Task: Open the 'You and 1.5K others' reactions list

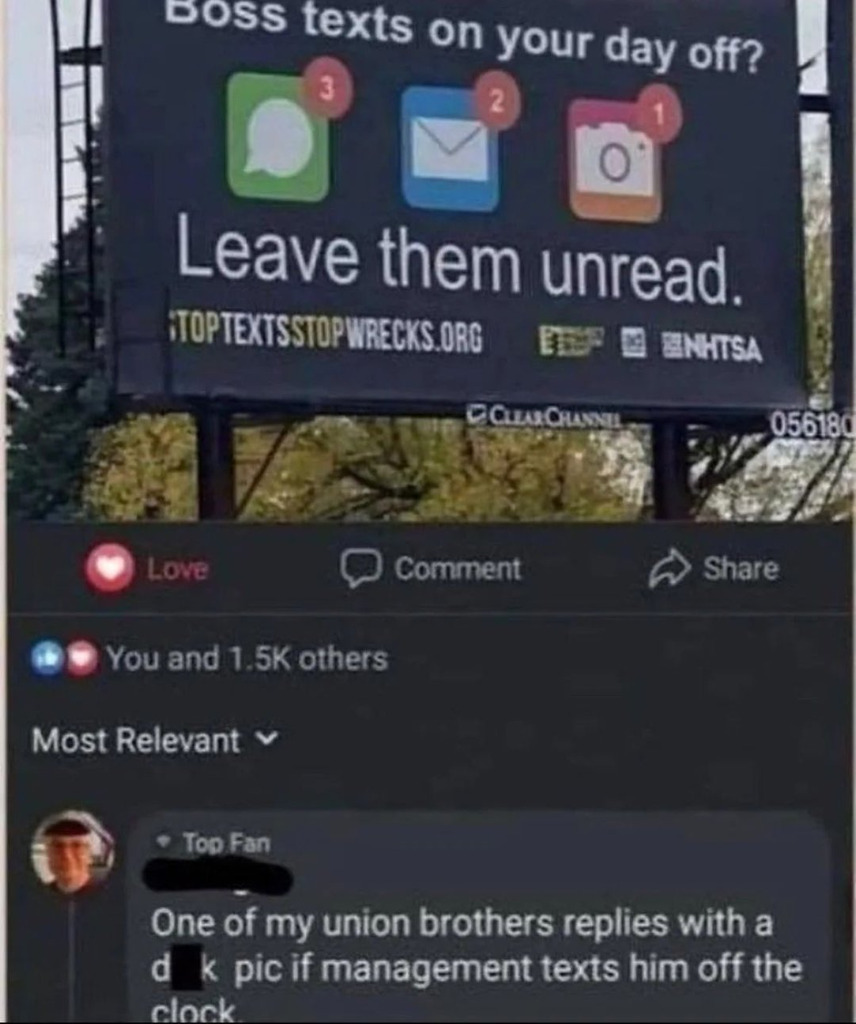Action: click(247, 658)
